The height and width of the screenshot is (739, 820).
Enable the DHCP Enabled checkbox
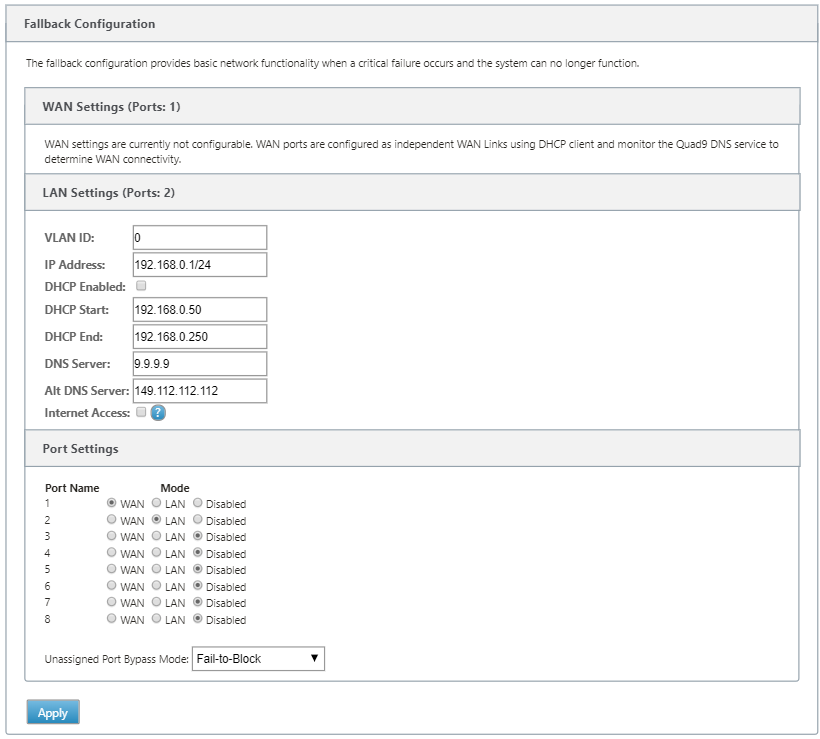click(141, 286)
